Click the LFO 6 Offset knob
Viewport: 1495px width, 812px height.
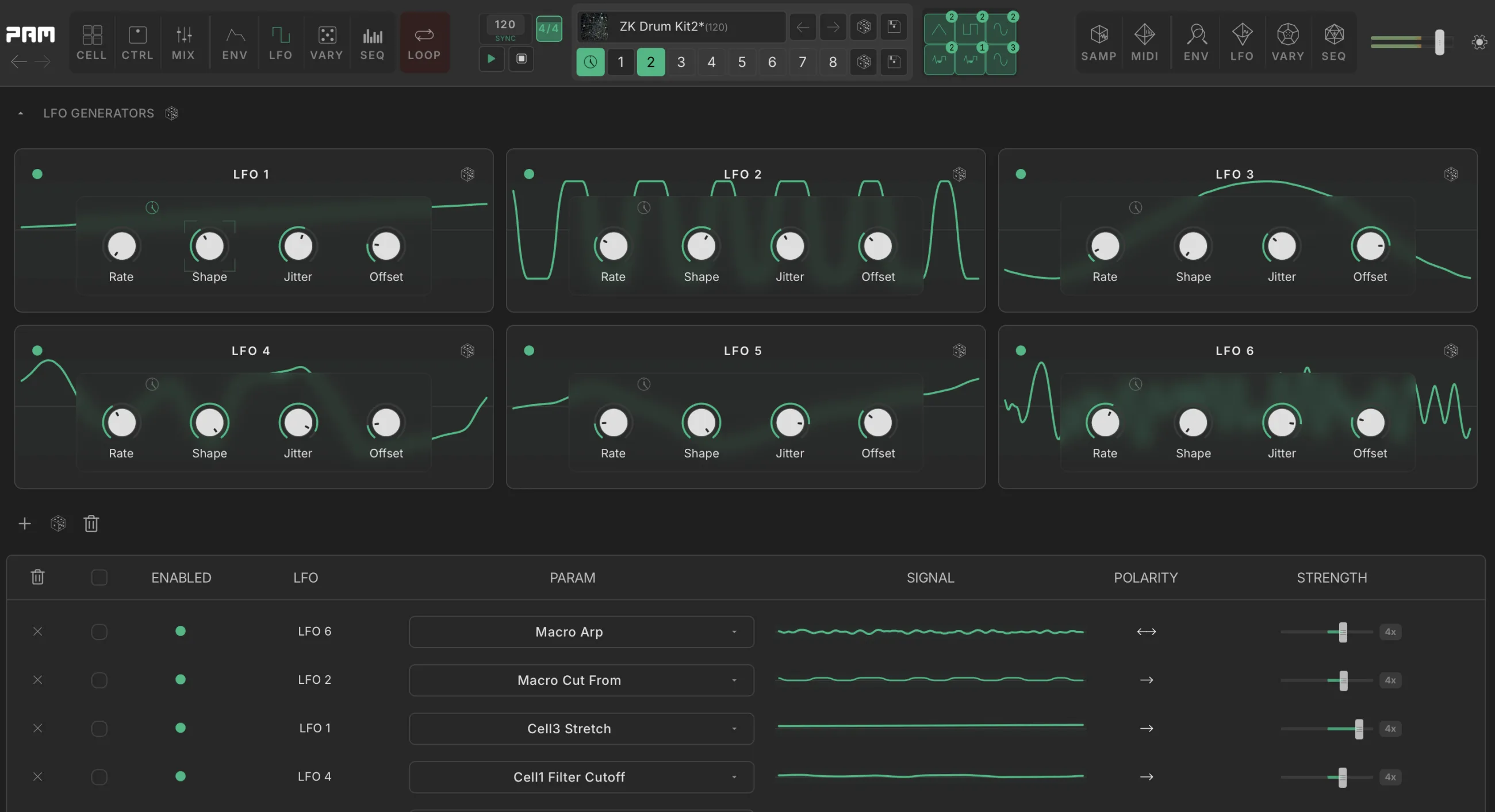[x=1370, y=422]
